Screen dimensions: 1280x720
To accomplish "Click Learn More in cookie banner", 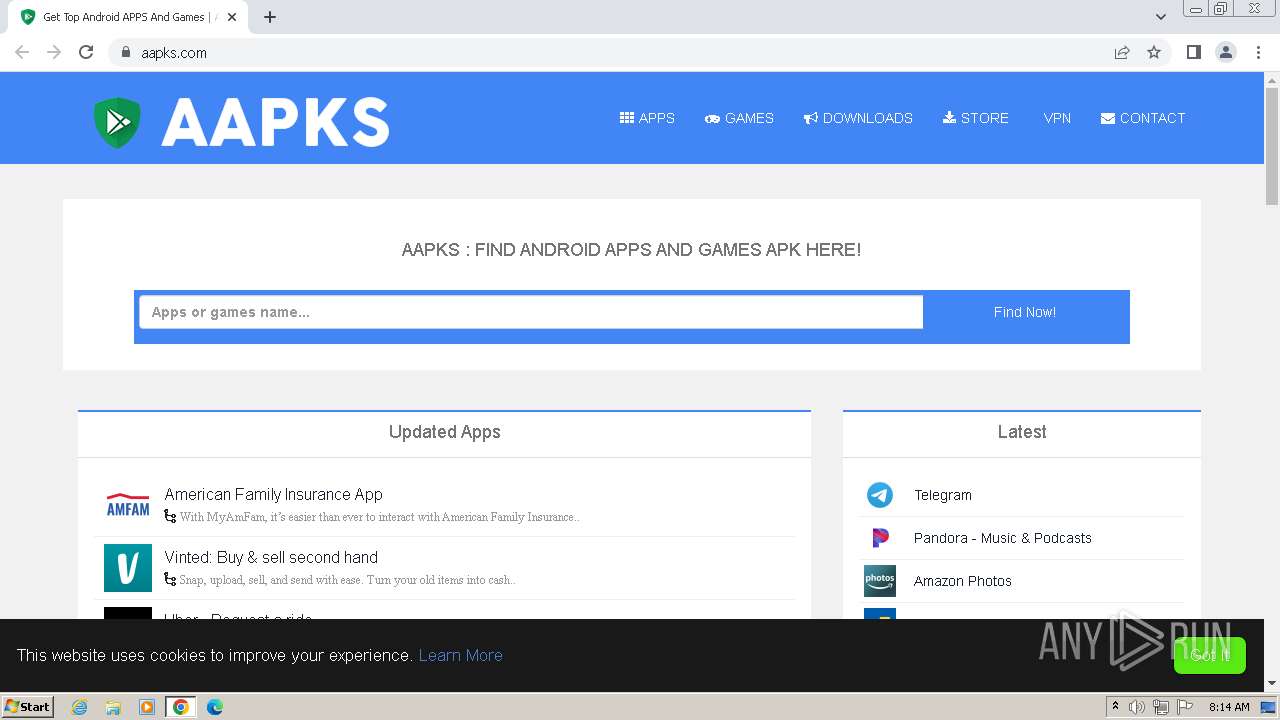I will pos(460,655).
